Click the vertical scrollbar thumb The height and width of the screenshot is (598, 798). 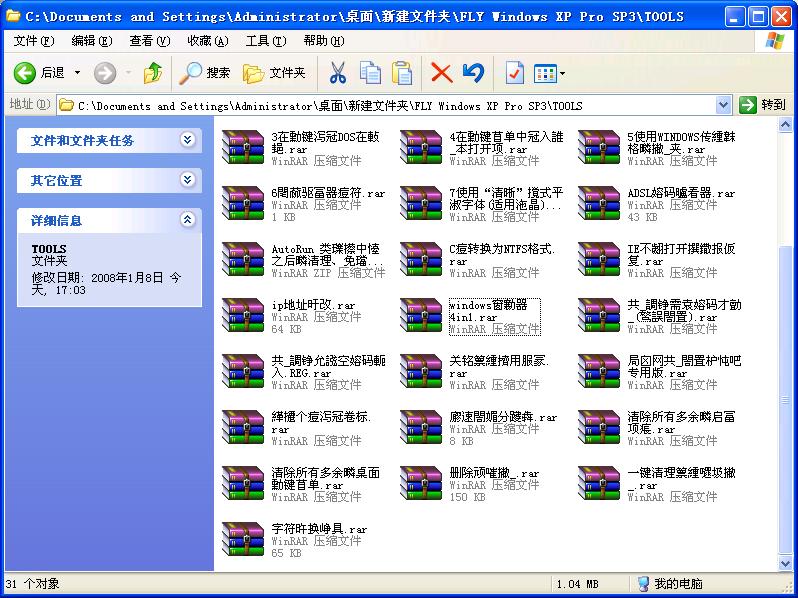click(x=785, y=398)
